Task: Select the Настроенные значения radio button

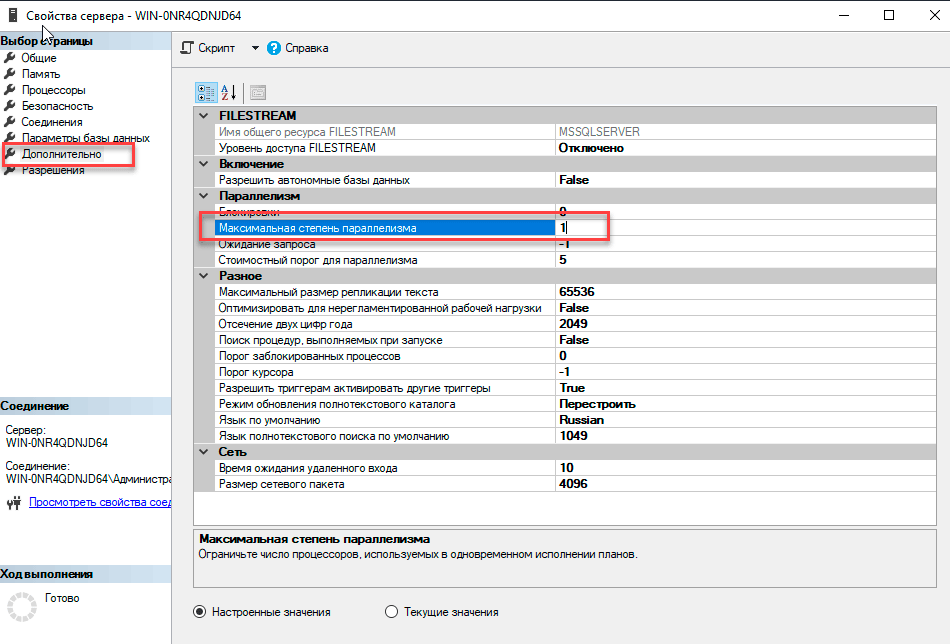Action: click(200, 612)
